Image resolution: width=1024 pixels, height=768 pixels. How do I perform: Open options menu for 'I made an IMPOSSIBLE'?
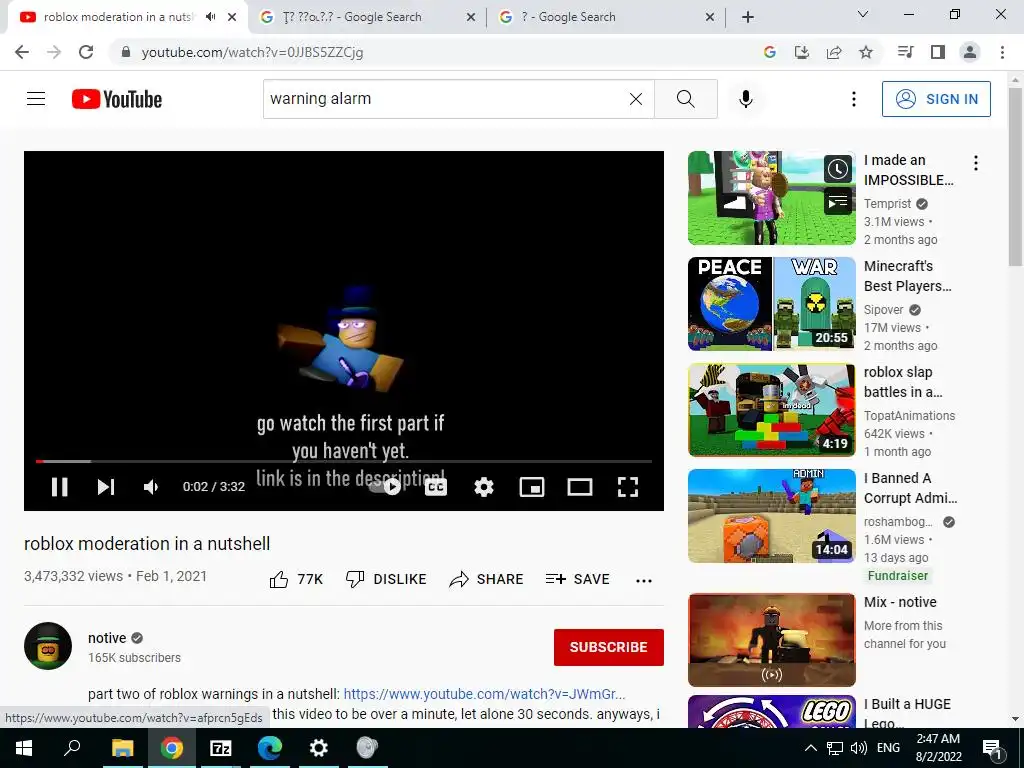tap(976, 163)
